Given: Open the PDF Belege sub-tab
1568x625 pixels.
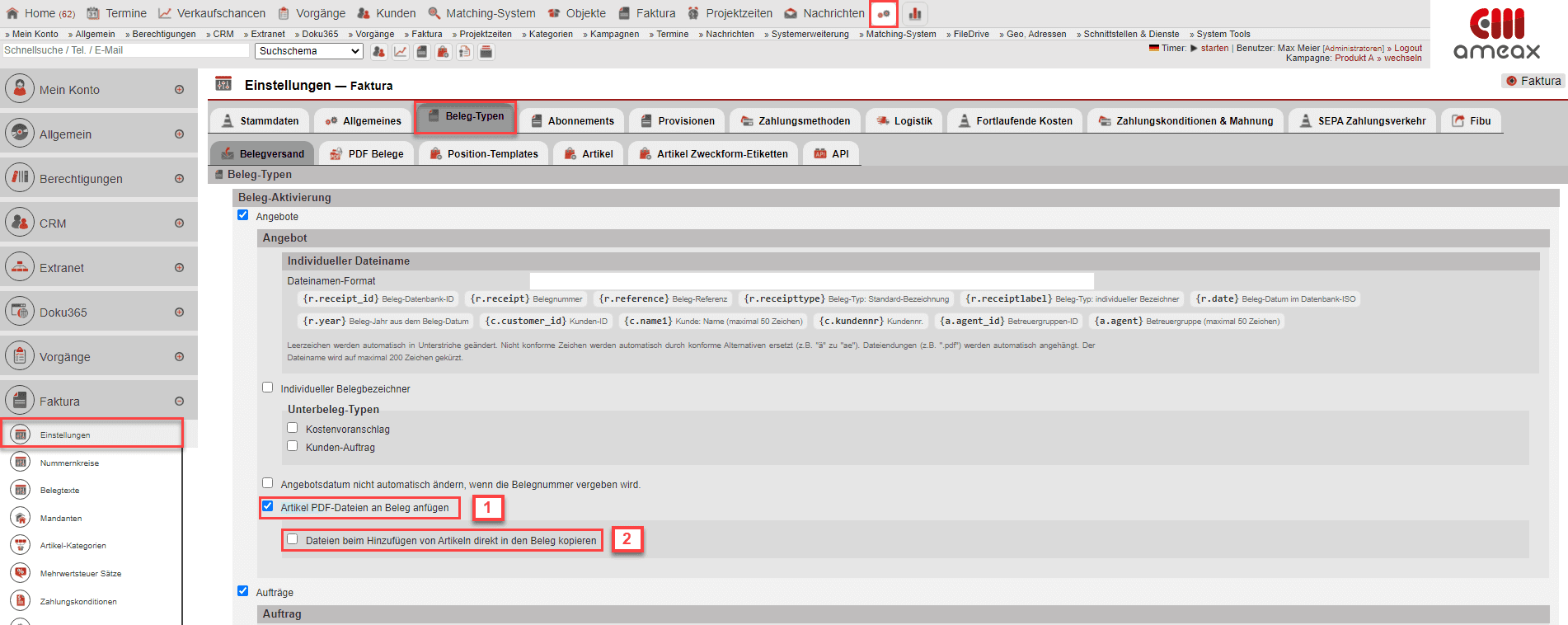Looking at the screenshot, I should (x=367, y=154).
